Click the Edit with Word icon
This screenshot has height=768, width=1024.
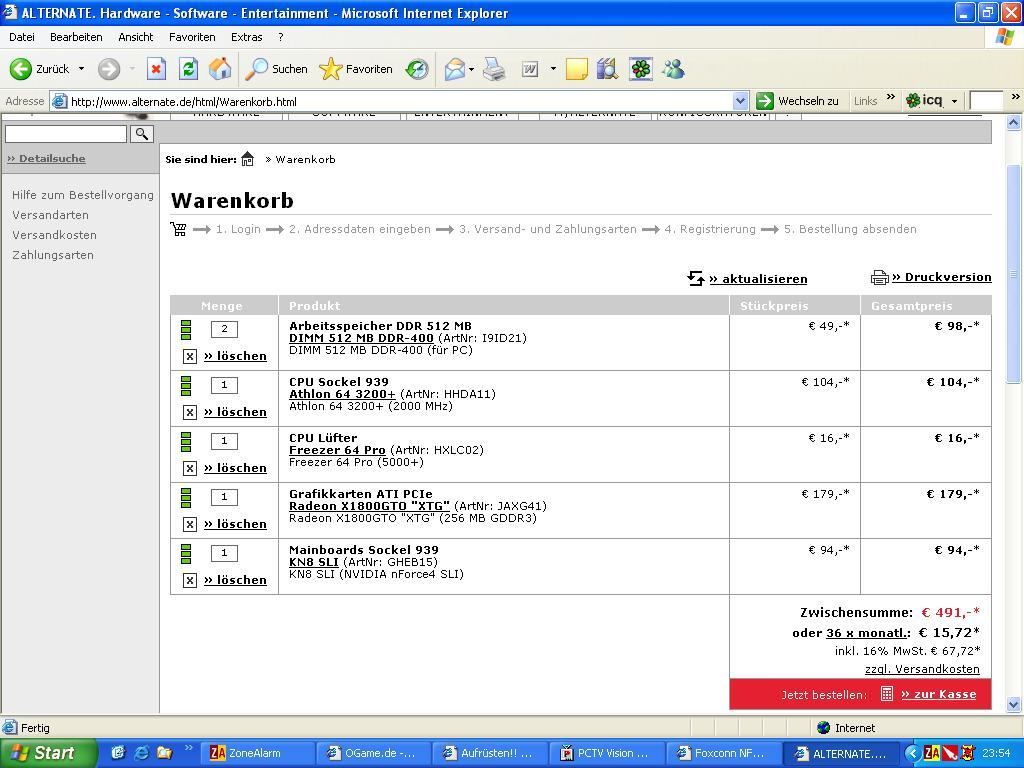coord(530,69)
